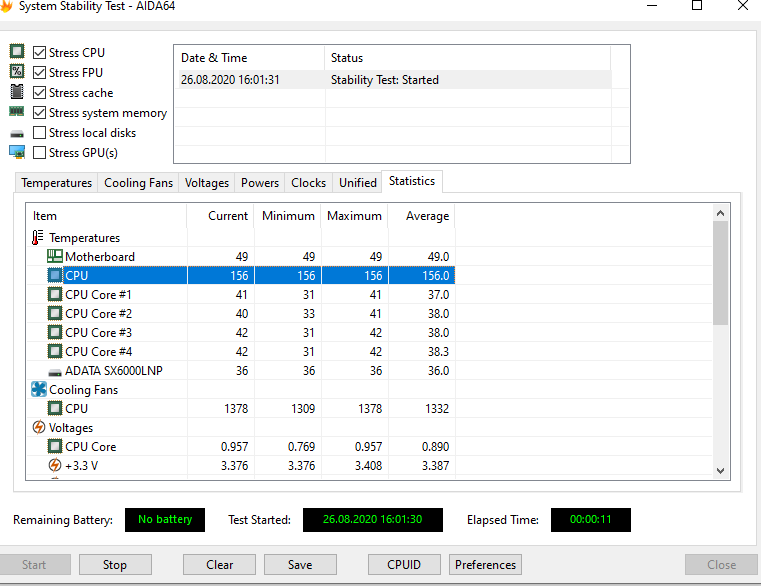The height and width of the screenshot is (586, 761).
Task: Click the local disks drive icon
Action: point(17,134)
